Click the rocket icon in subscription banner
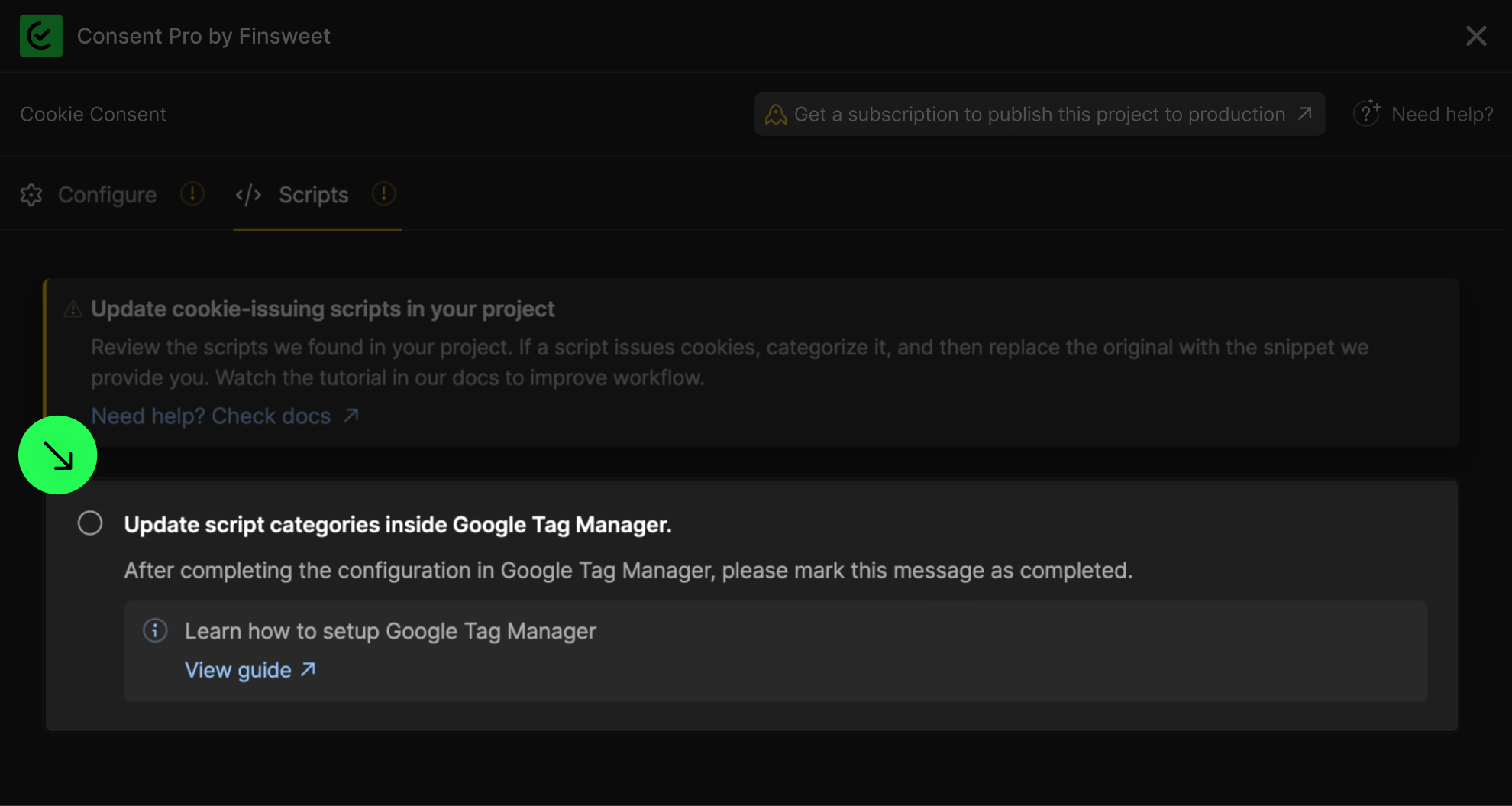1512x806 pixels. coord(776,115)
